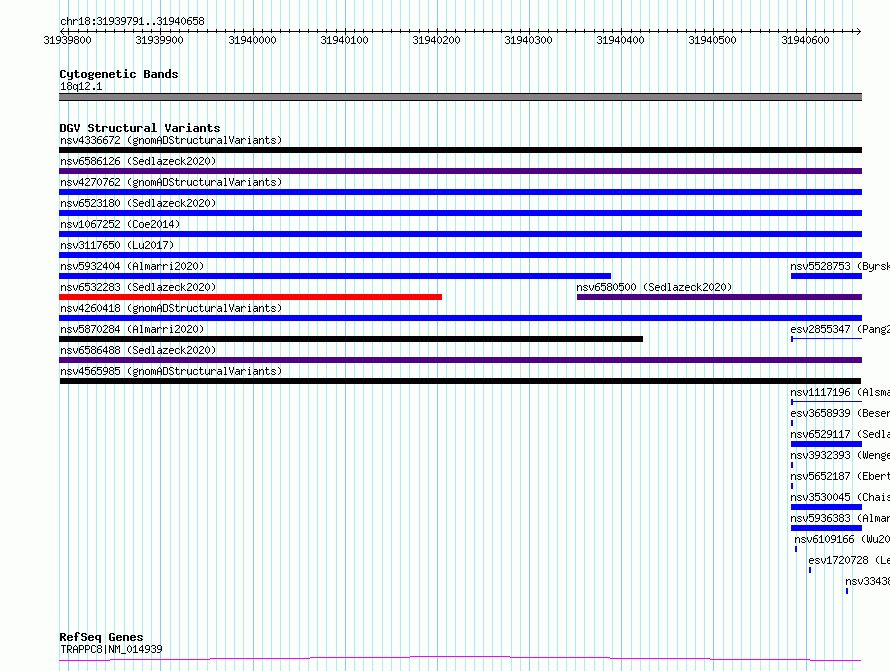Click ruler position 31939900
The image size is (890, 671).
[x=159, y=40]
